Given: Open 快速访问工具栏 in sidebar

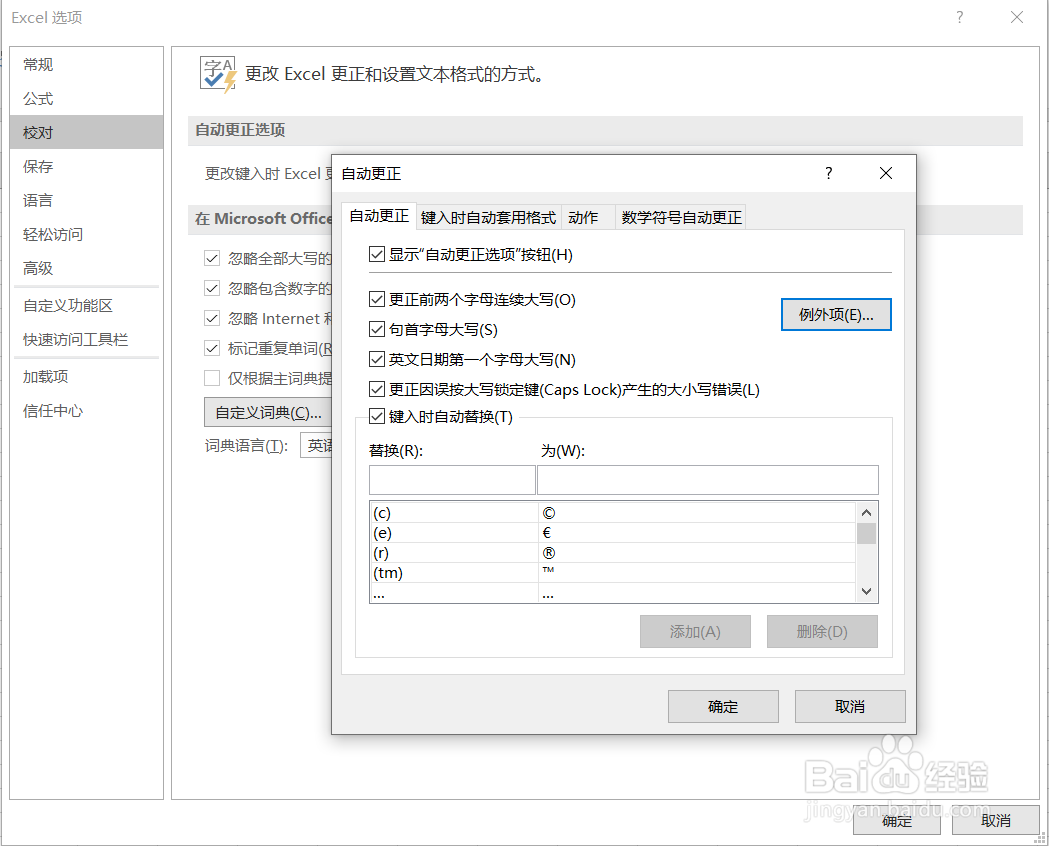Looking at the screenshot, I should point(86,340).
